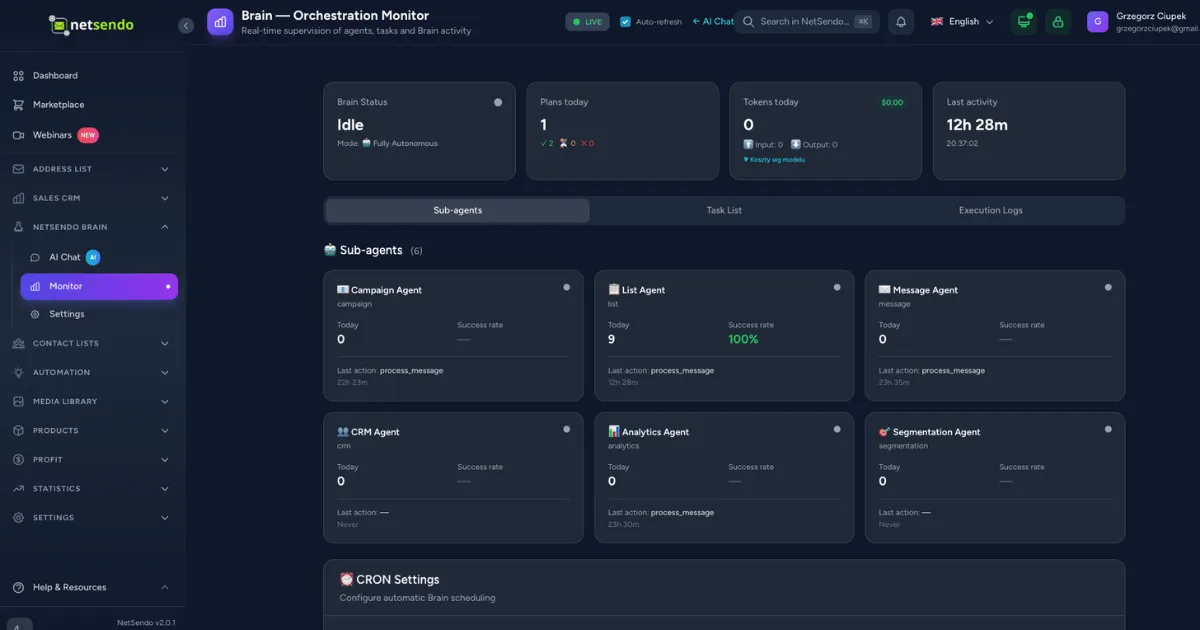This screenshot has width=1200, height=630.
Task: Click in the Search in NetSendo field
Action: coord(807,22)
